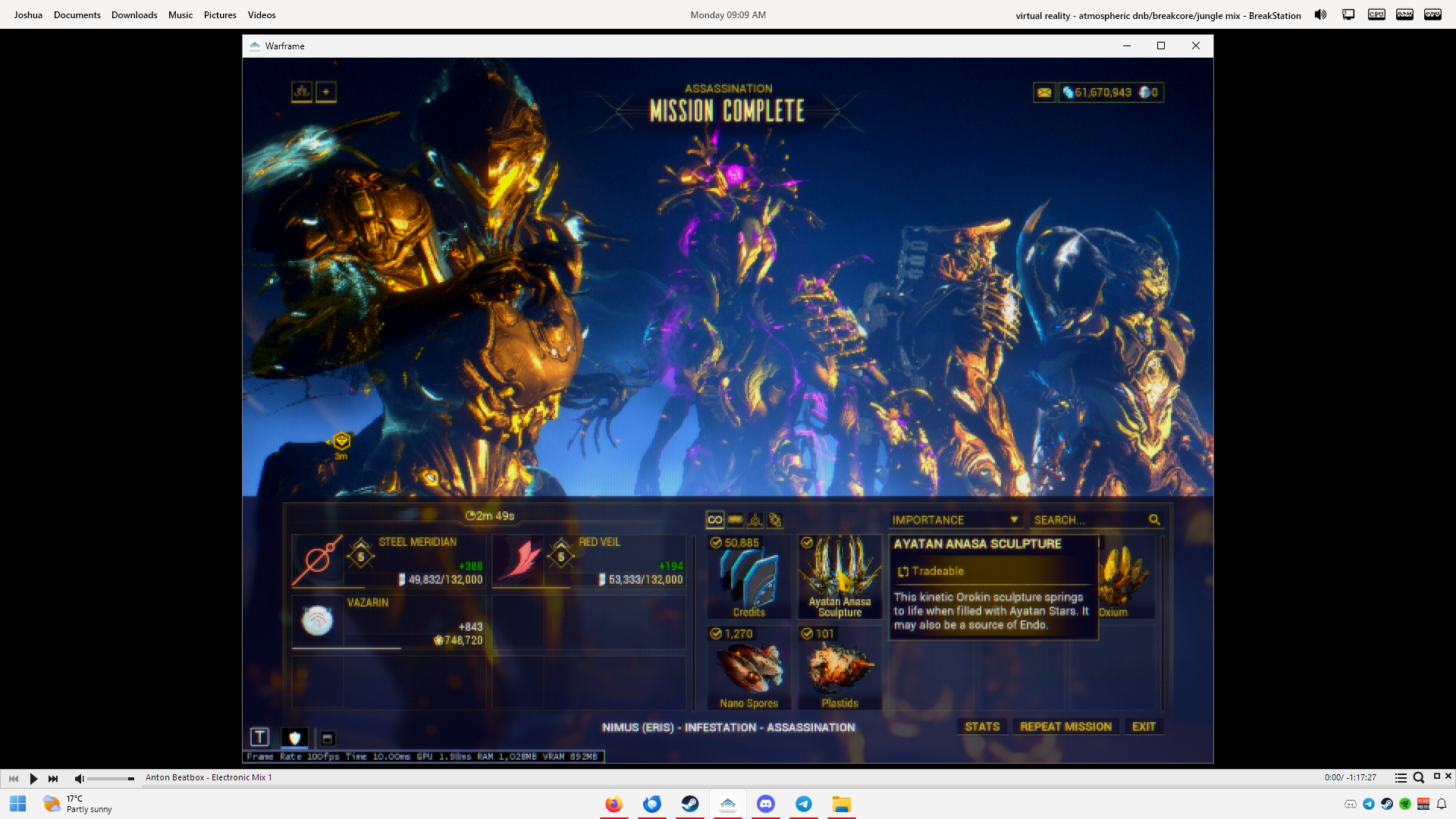Click the shield icon next to chat
The width and height of the screenshot is (1456, 819).
point(295,737)
